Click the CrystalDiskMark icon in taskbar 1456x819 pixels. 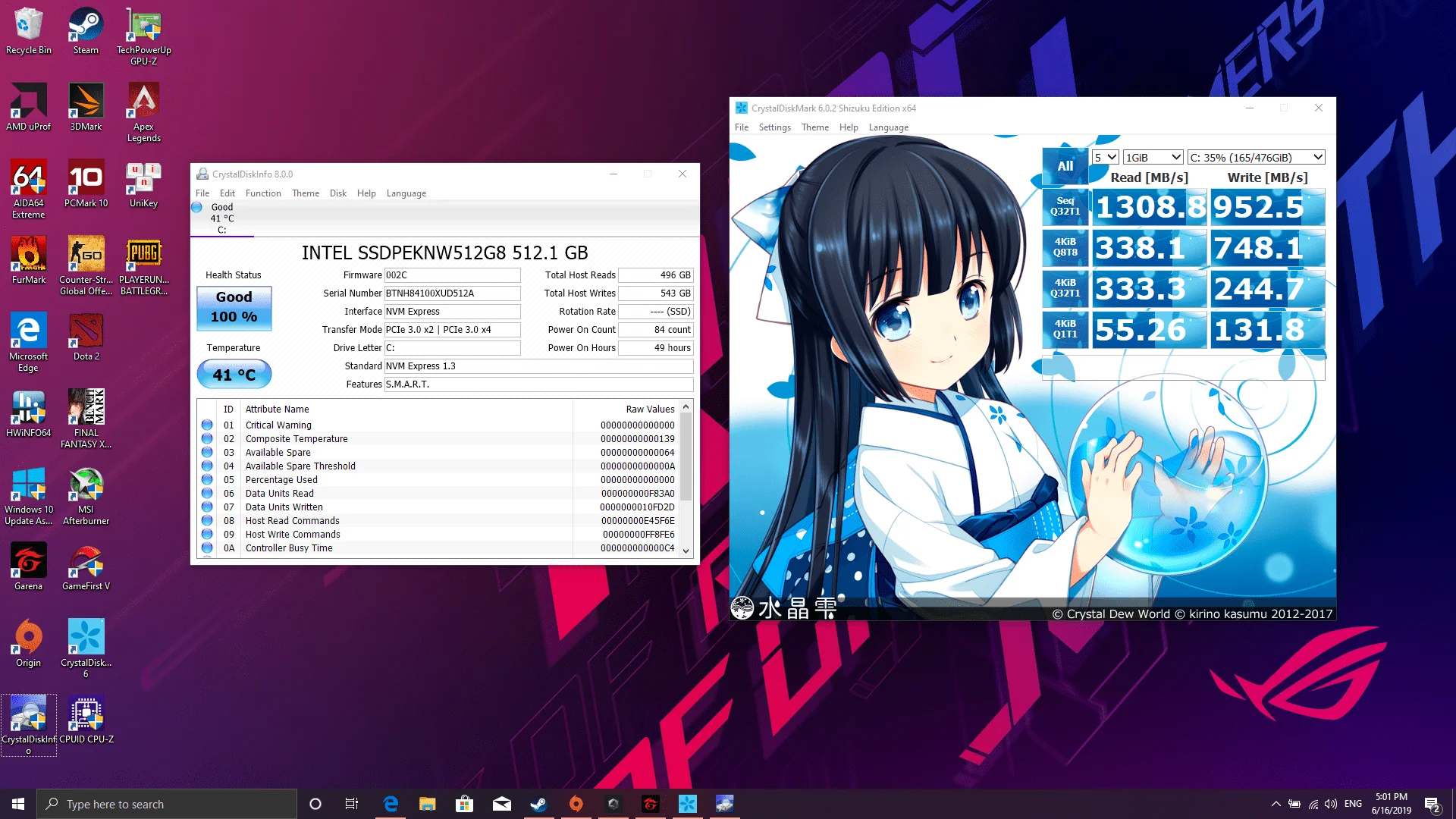[x=687, y=804]
